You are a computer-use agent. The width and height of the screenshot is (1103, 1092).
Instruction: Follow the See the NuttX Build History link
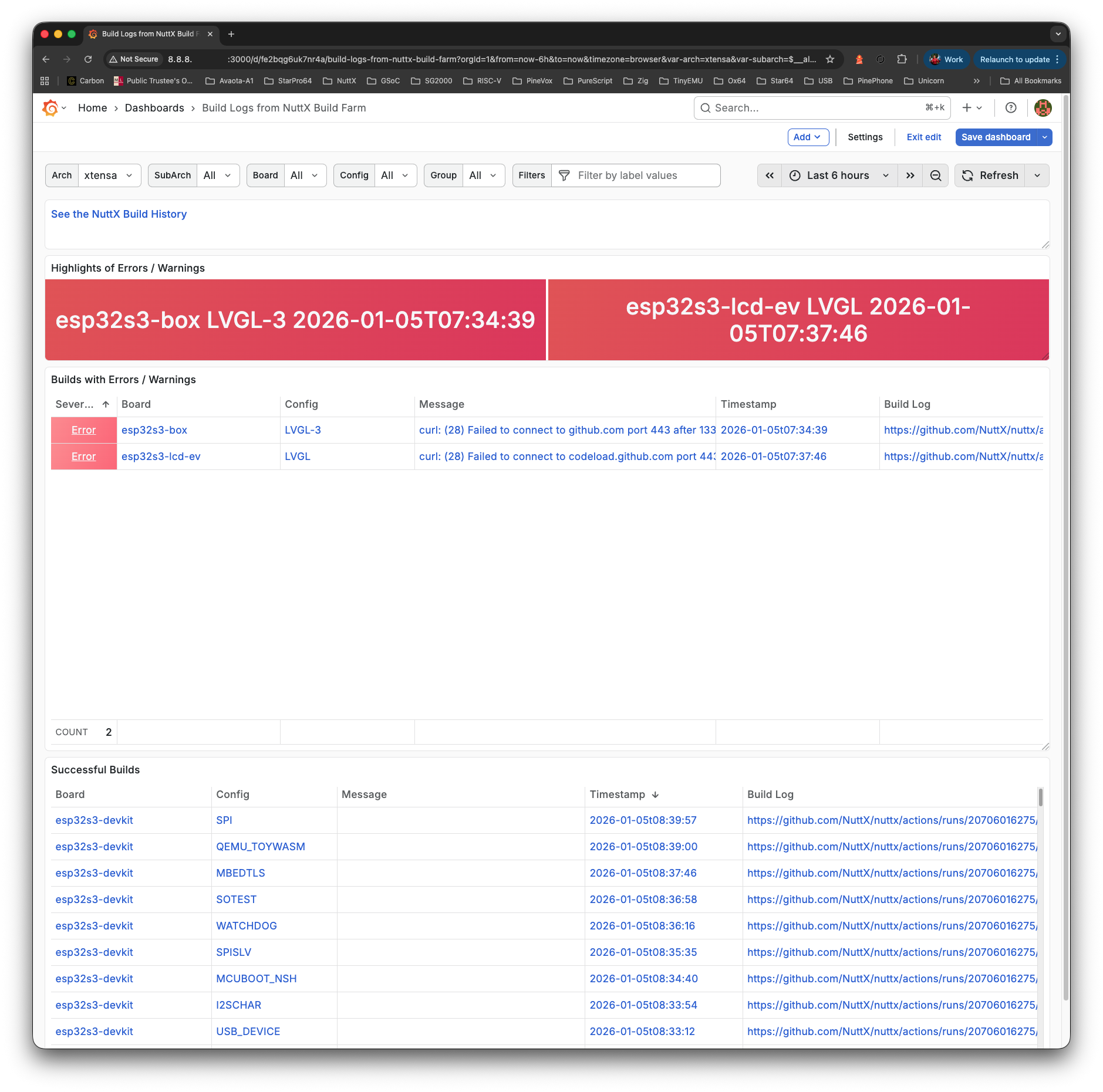[119, 214]
